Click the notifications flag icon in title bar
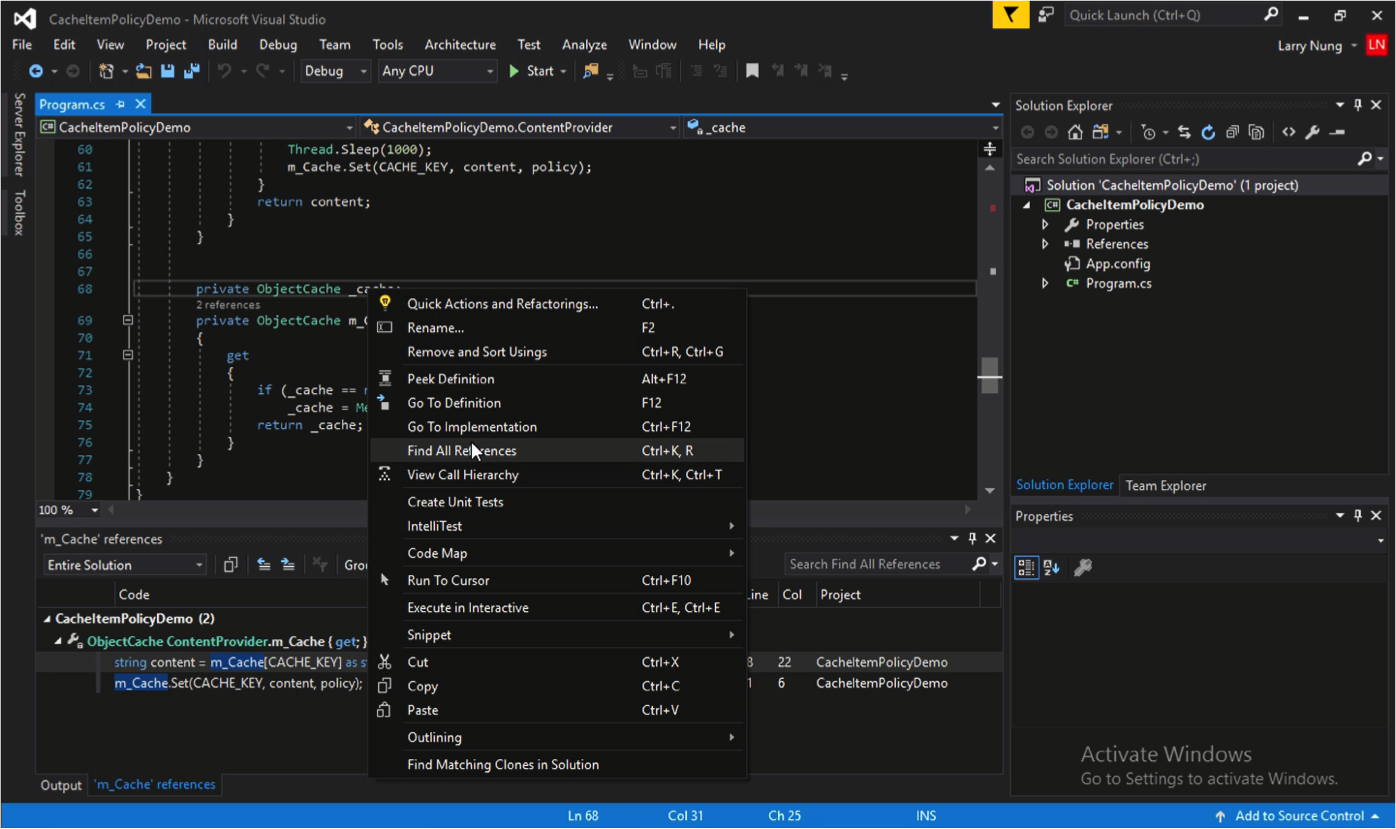 1010,15
